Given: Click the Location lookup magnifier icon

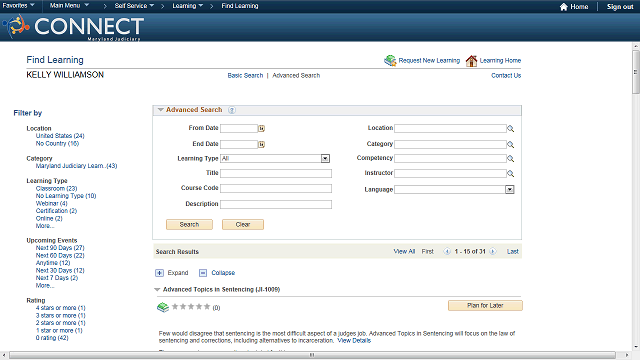Looking at the screenshot, I should click(x=510, y=129).
